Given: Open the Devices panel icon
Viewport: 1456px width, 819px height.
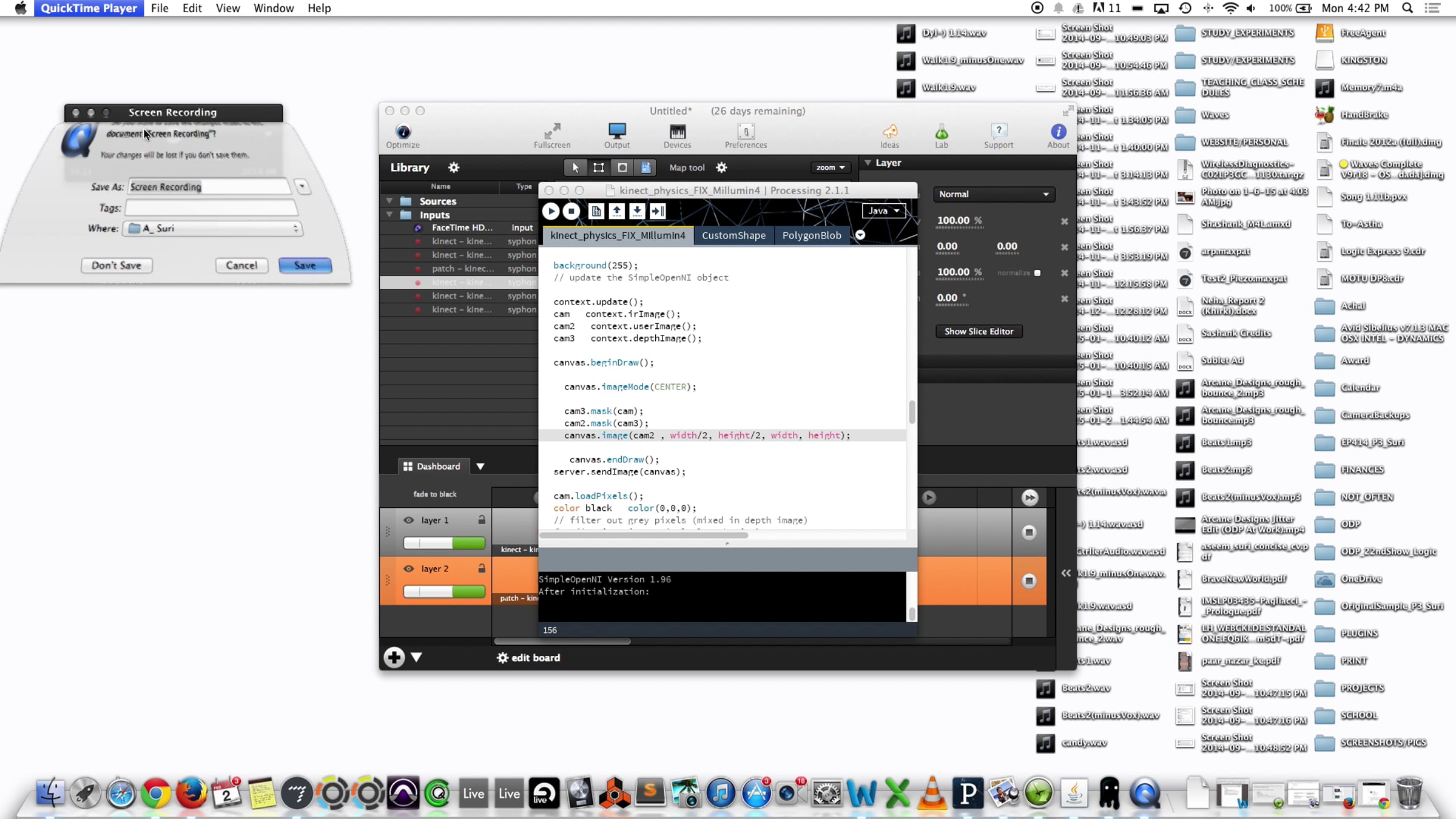Looking at the screenshot, I should pos(677,132).
